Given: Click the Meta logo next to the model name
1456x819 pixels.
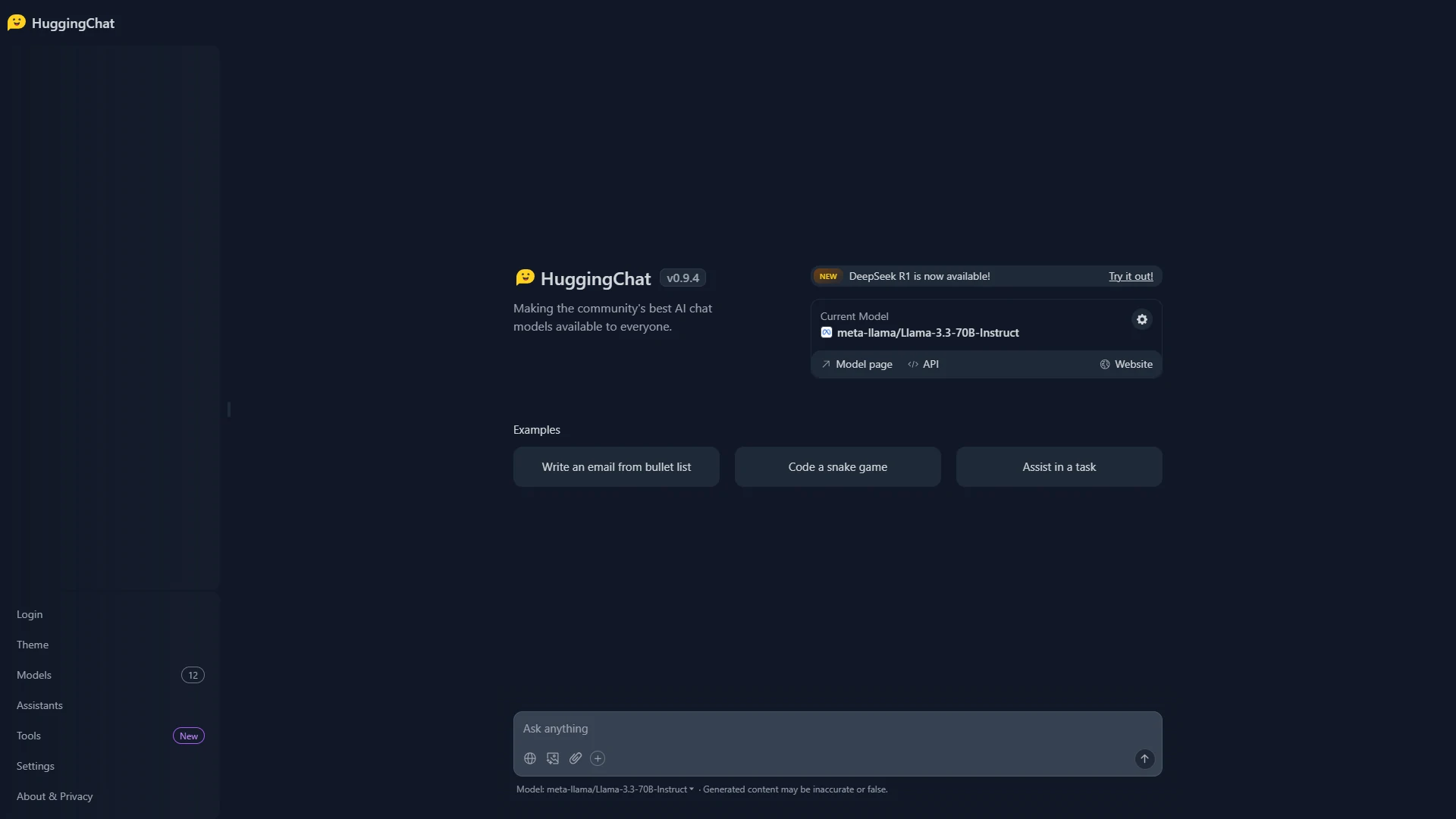Looking at the screenshot, I should [827, 332].
